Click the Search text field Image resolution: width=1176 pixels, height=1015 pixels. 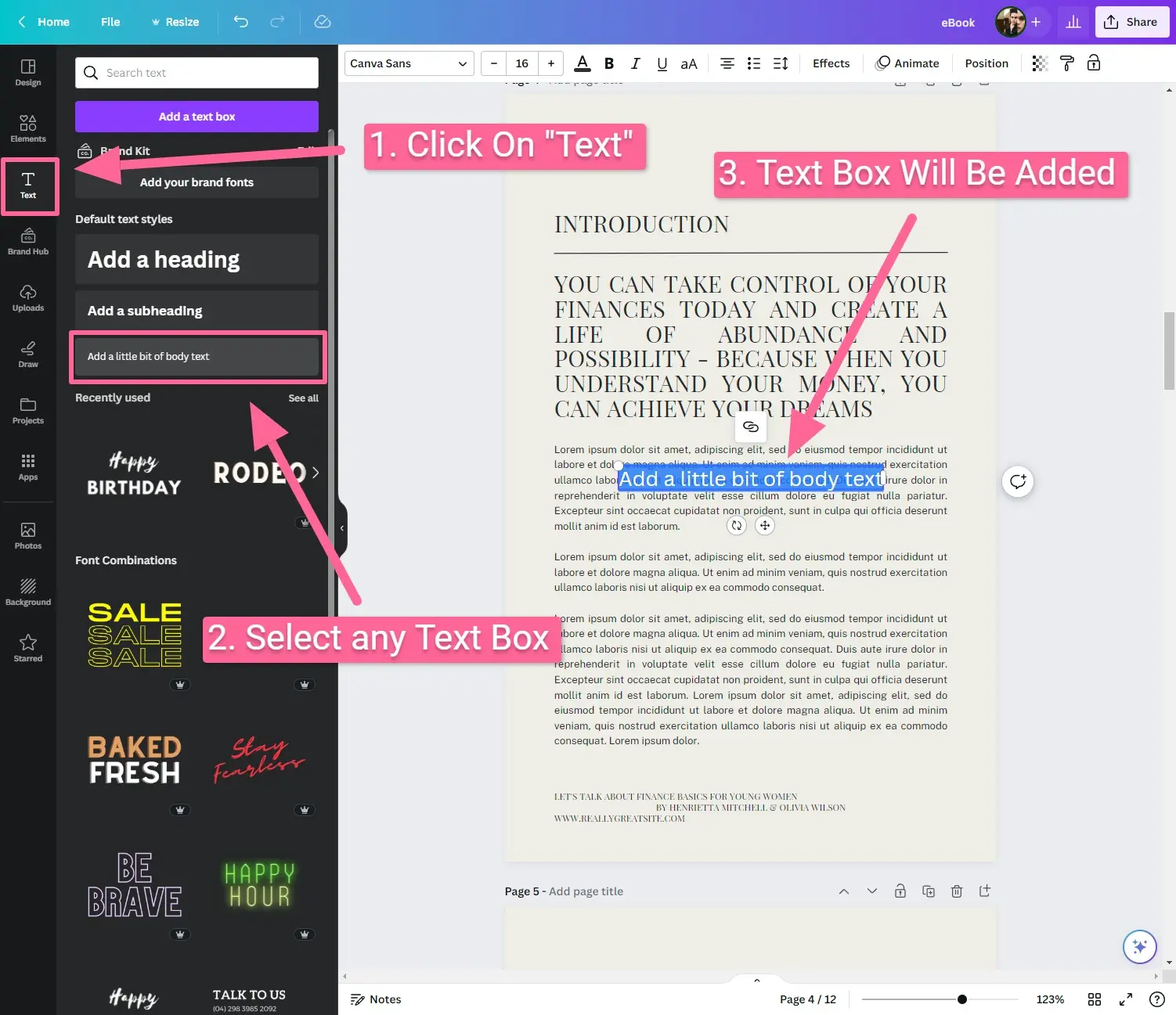197,73
